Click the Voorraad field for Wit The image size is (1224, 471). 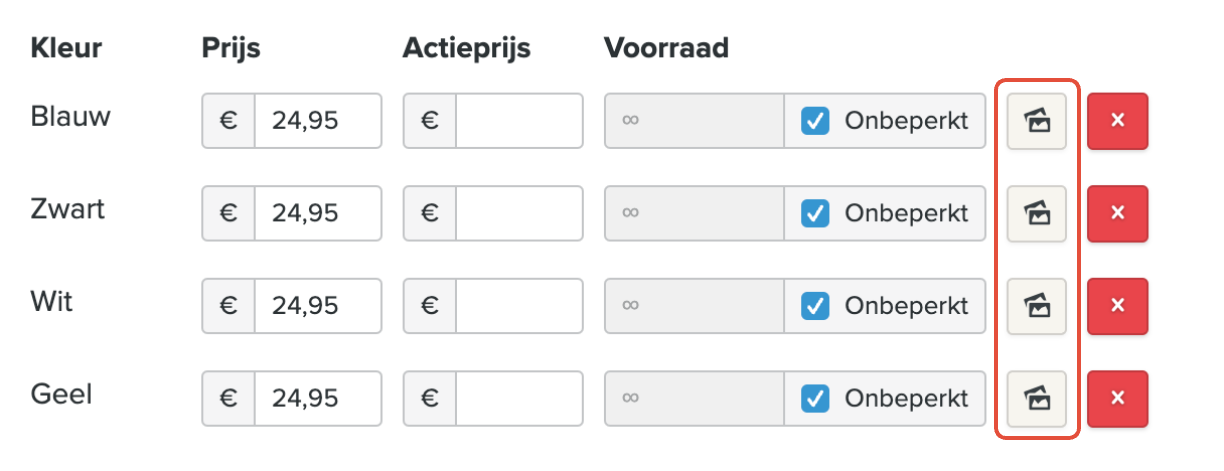pyautogui.click(x=694, y=306)
